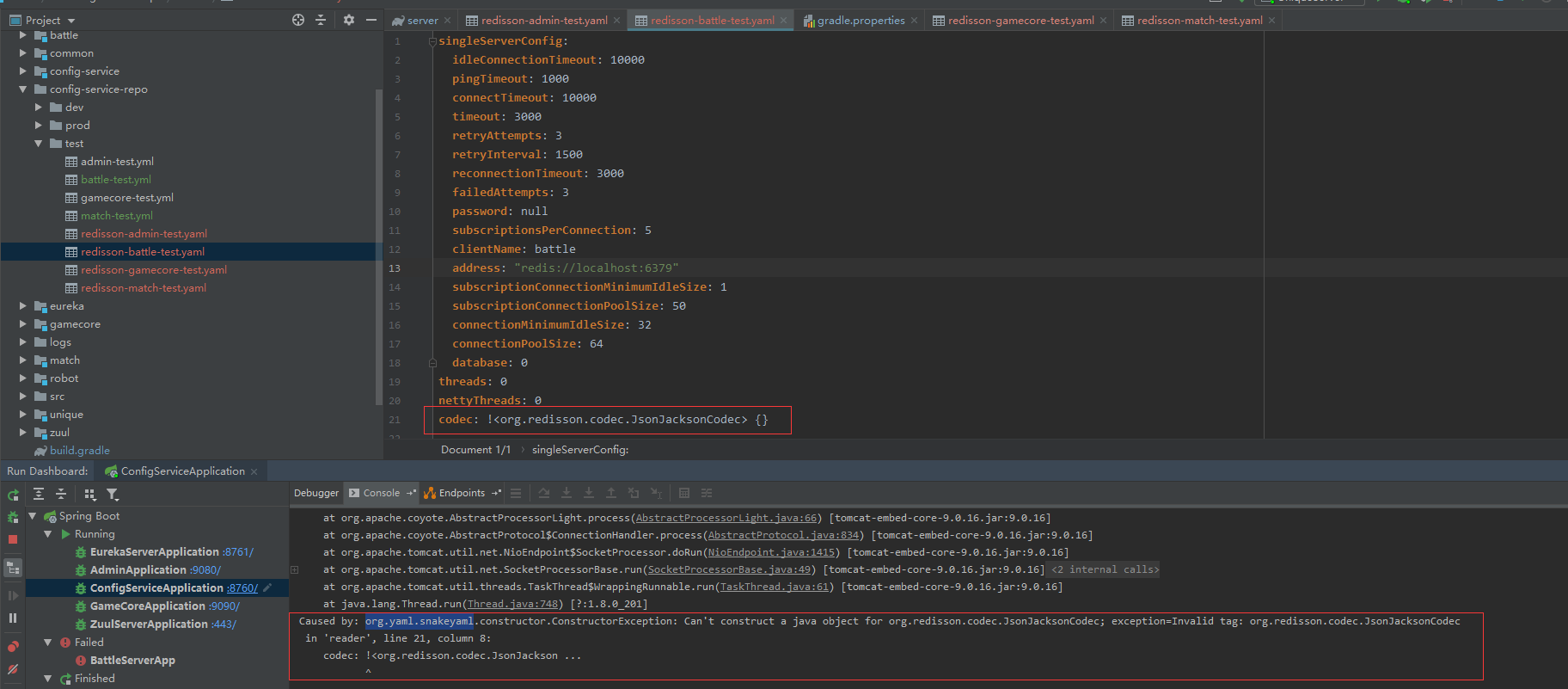Select redisson-gamecore-test.yaml in project tree

154,270
